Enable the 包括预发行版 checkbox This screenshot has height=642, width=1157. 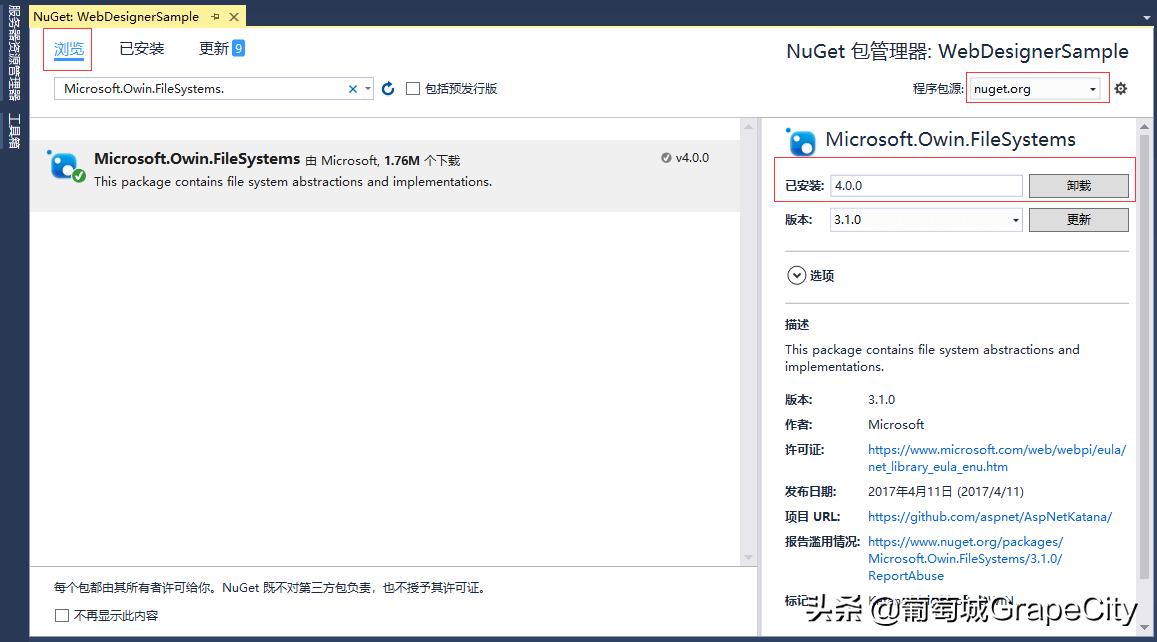(x=413, y=88)
